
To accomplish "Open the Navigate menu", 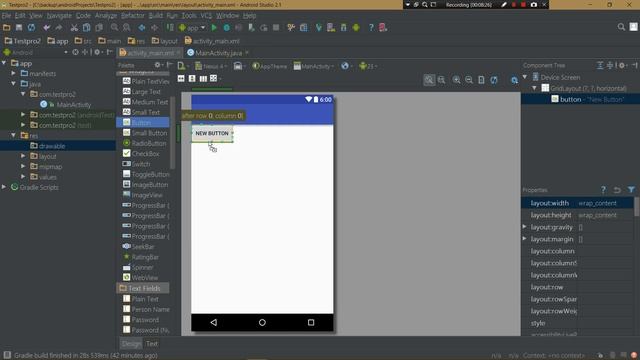I will [x=59, y=16].
